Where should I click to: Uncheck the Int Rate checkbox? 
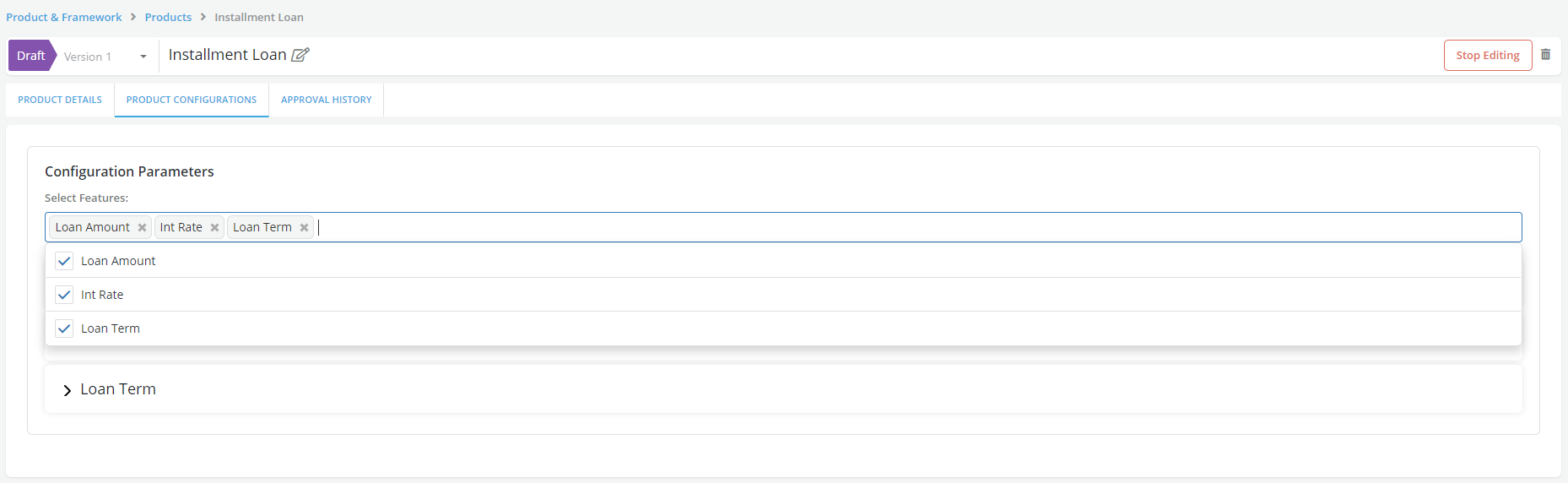pyautogui.click(x=64, y=295)
